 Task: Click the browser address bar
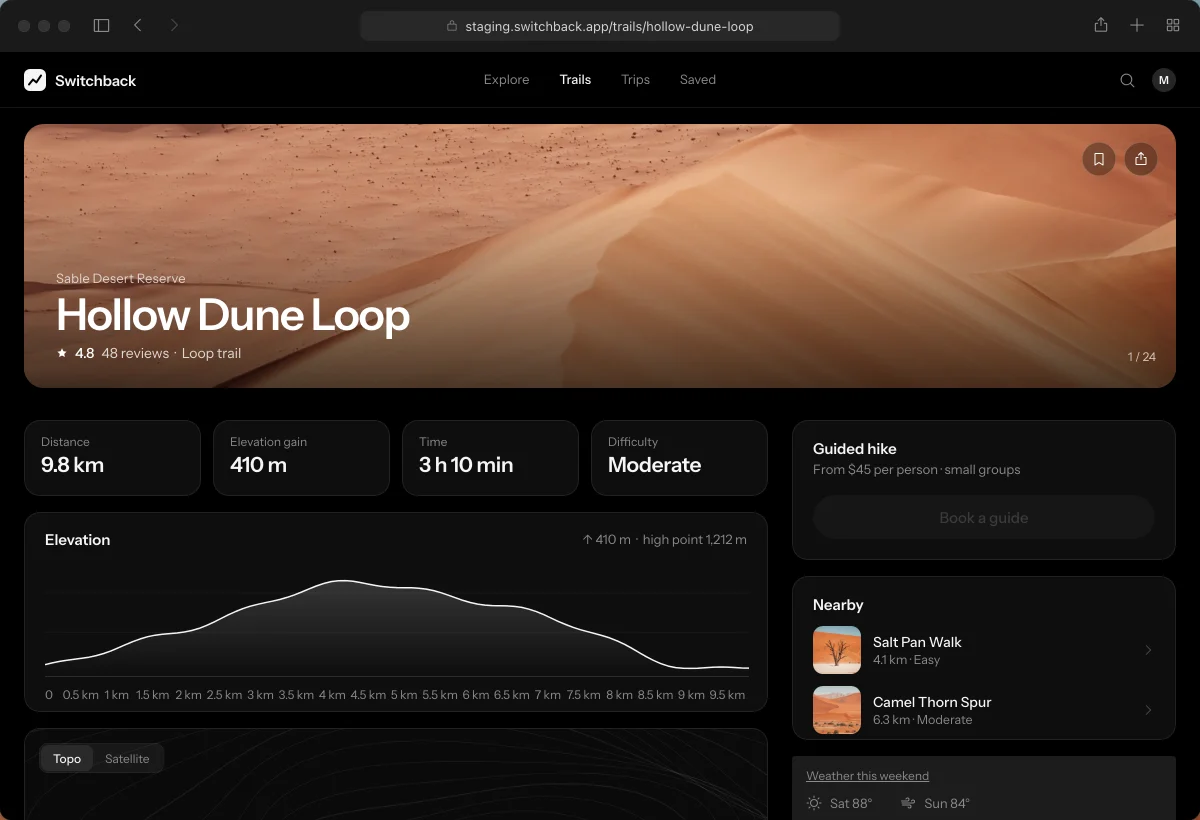[600, 26]
